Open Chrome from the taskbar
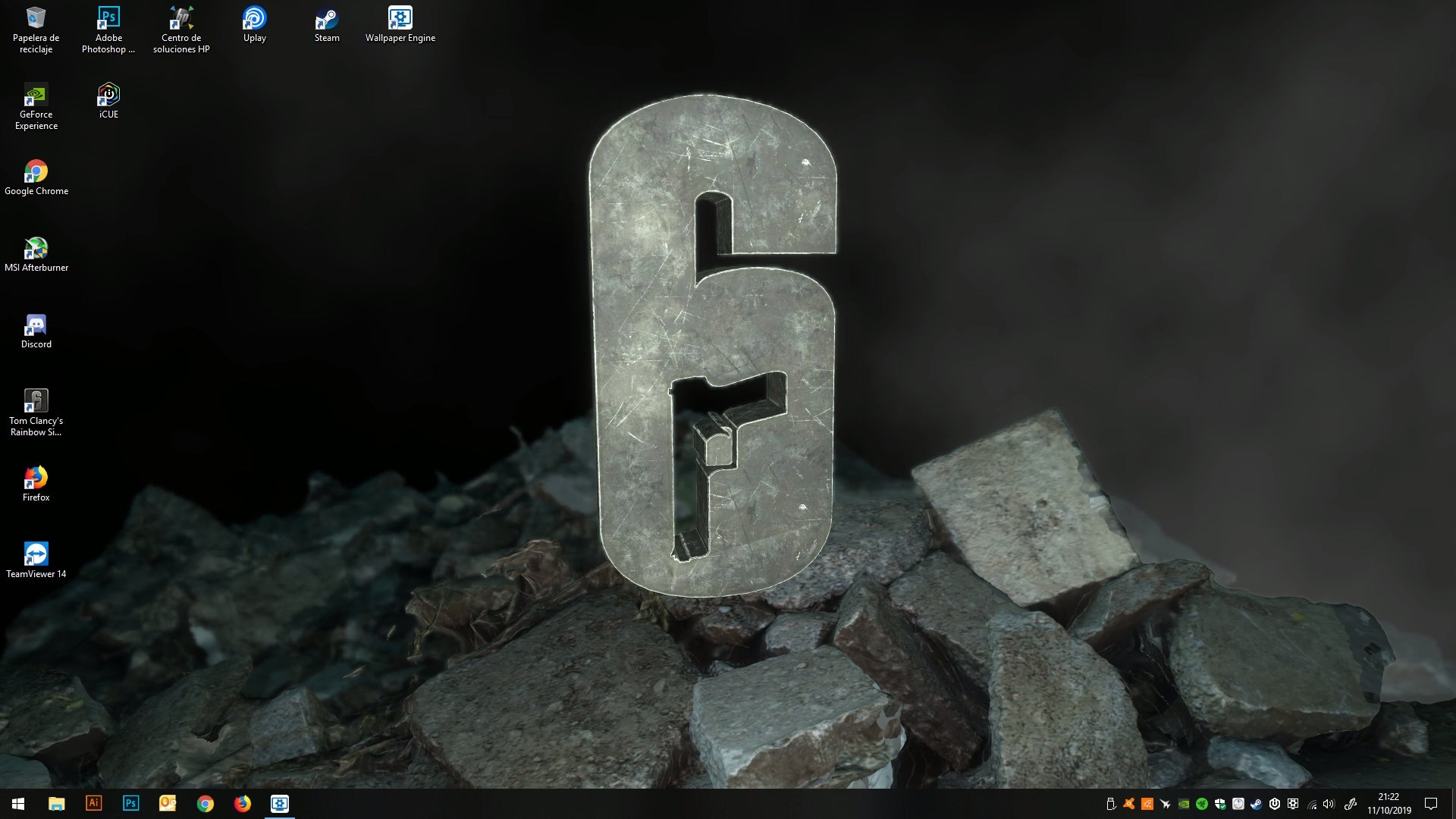The width and height of the screenshot is (1456, 819). pos(205,804)
